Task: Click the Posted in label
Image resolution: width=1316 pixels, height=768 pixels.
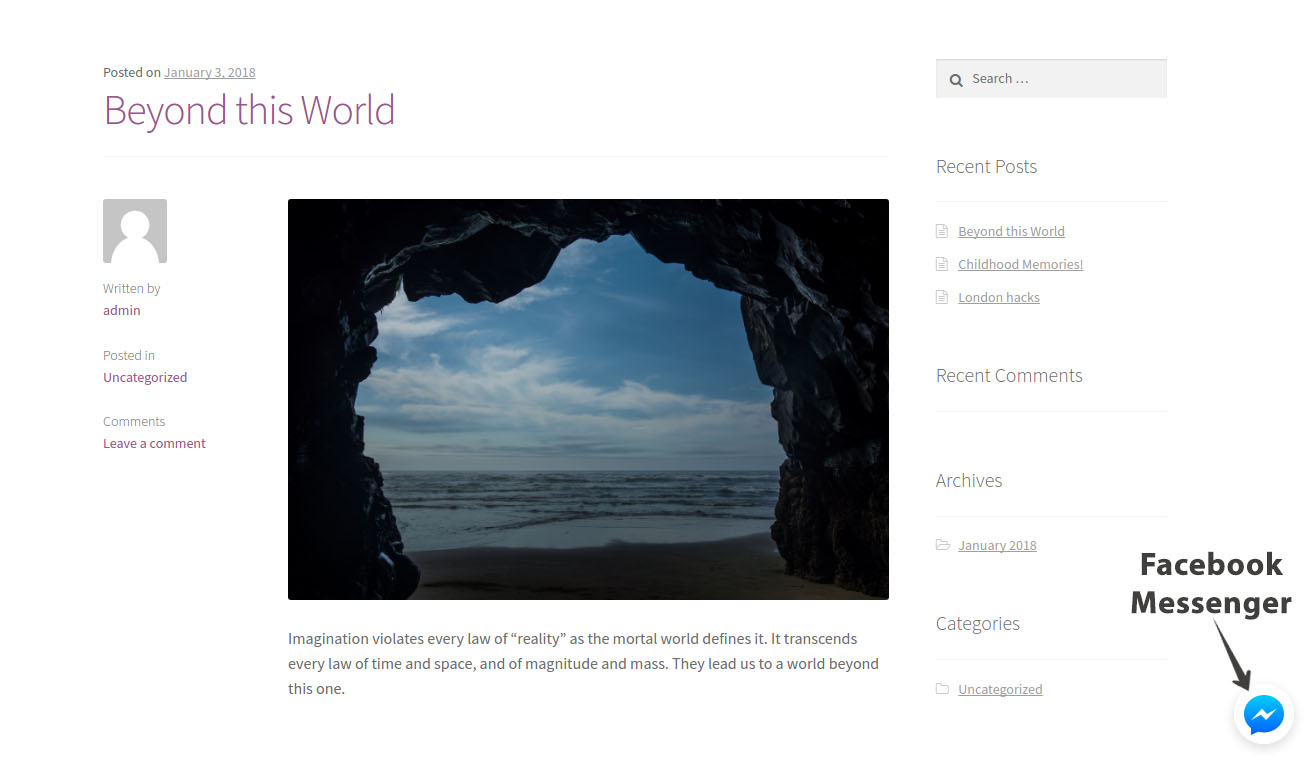Action: [128, 355]
